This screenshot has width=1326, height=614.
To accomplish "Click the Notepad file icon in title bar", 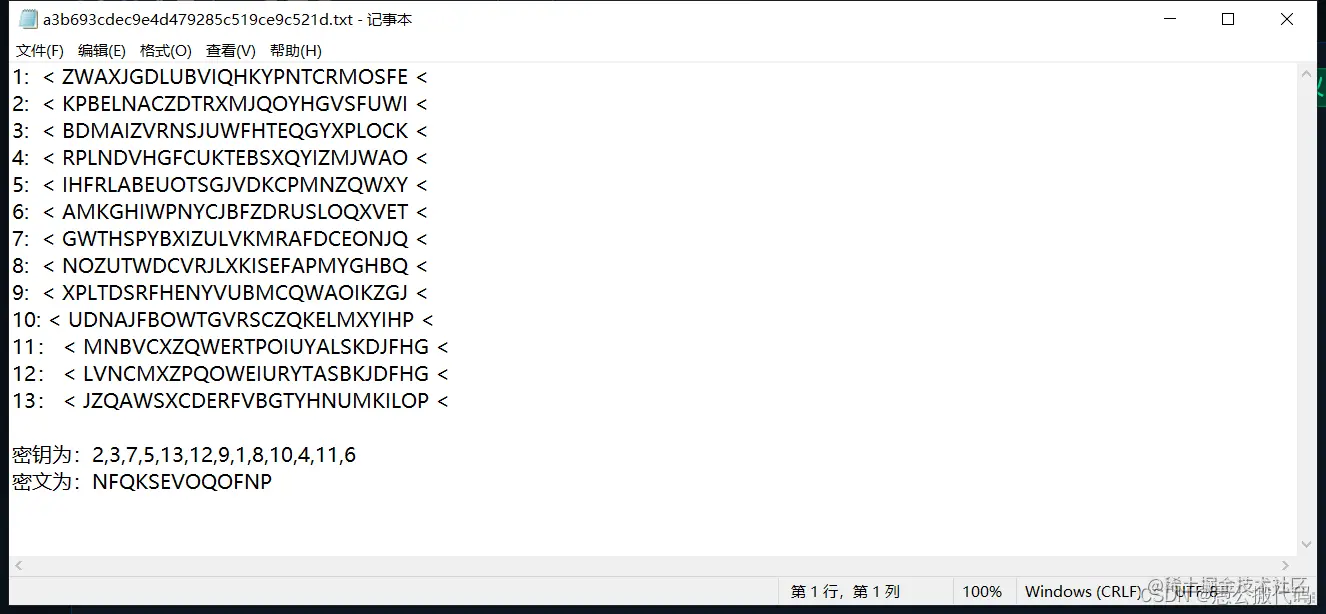I will click(28, 19).
